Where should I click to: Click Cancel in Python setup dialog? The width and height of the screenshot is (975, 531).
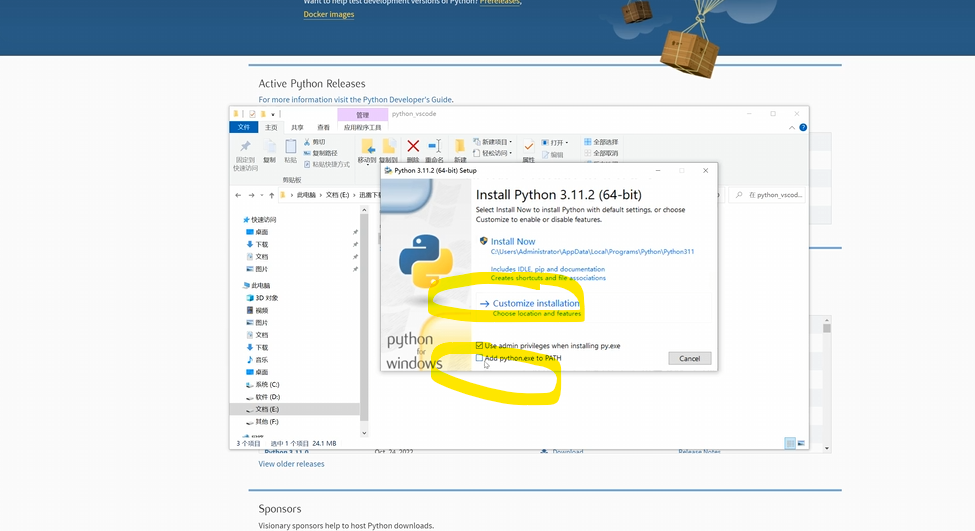[690, 359]
